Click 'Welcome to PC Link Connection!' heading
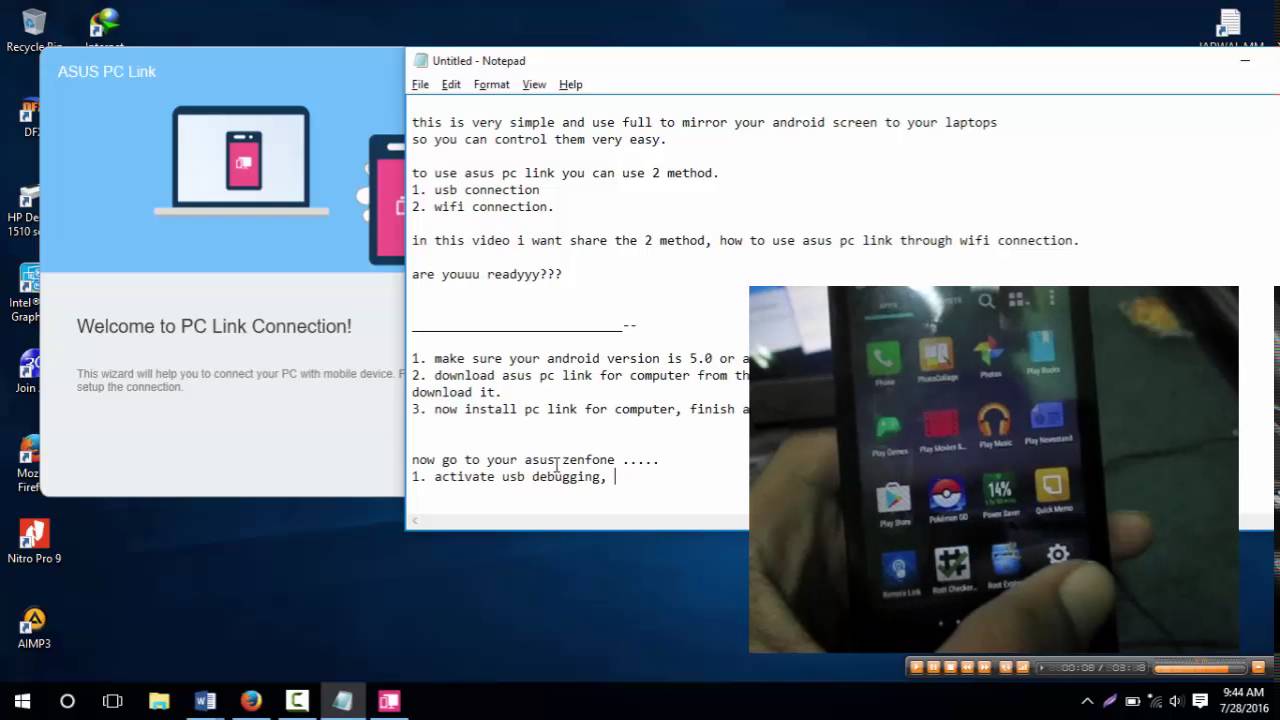 [x=214, y=326]
